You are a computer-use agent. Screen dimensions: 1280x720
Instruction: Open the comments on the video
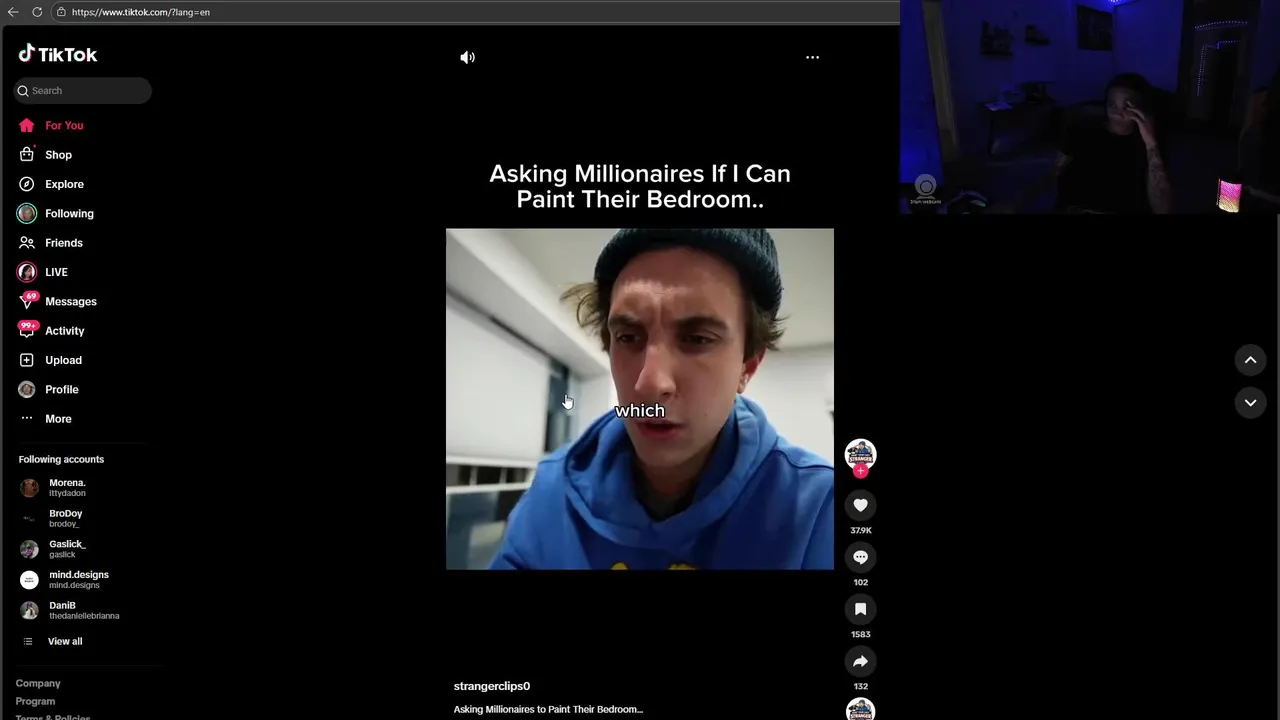point(860,557)
